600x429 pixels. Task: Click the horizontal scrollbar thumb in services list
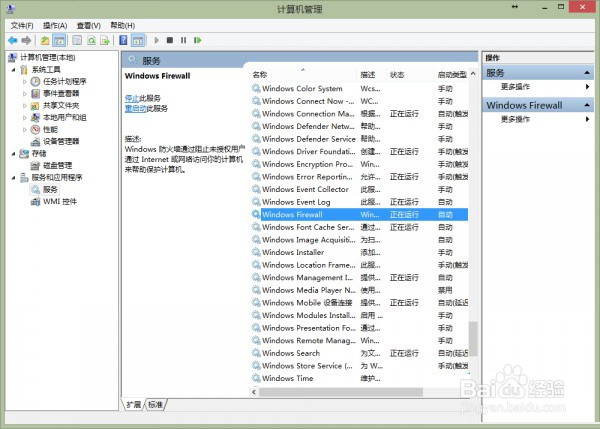point(341,392)
